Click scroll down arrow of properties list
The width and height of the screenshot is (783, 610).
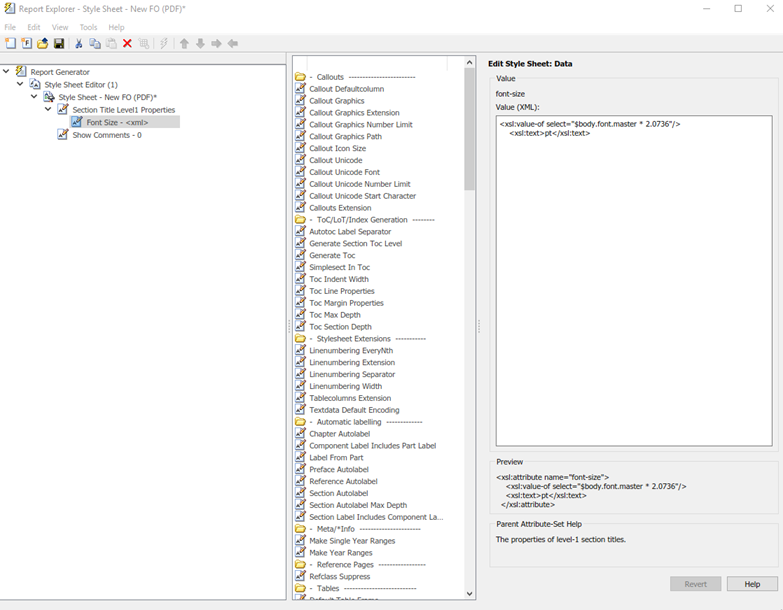click(x=470, y=593)
